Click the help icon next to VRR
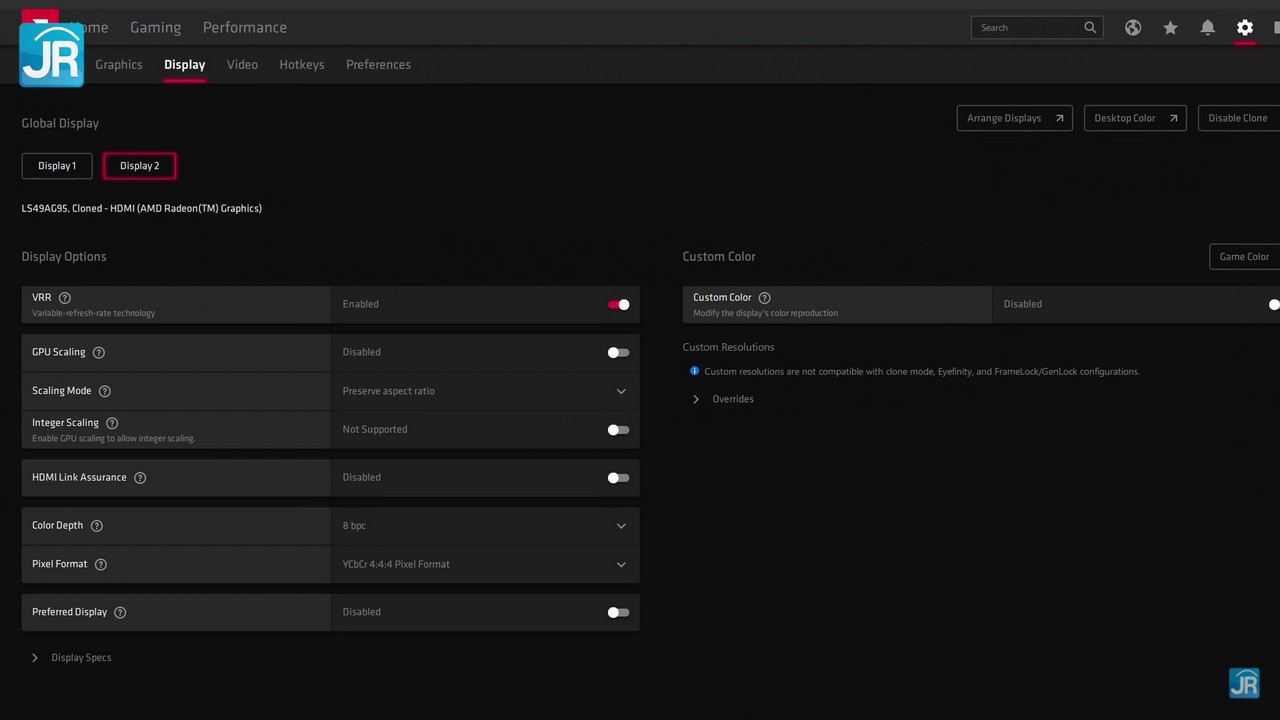1280x720 pixels. (65, 298)
